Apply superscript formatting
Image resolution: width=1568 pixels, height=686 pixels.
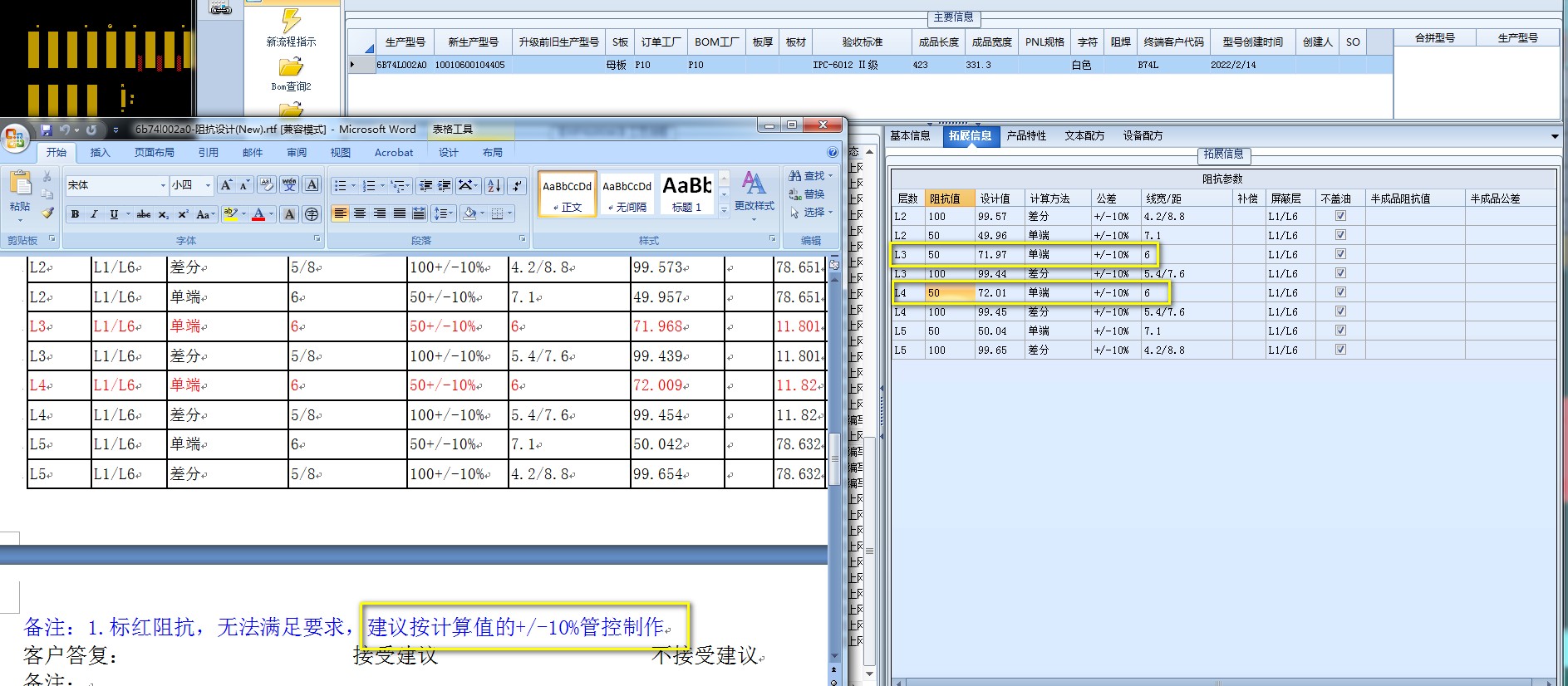pos(183,214)
